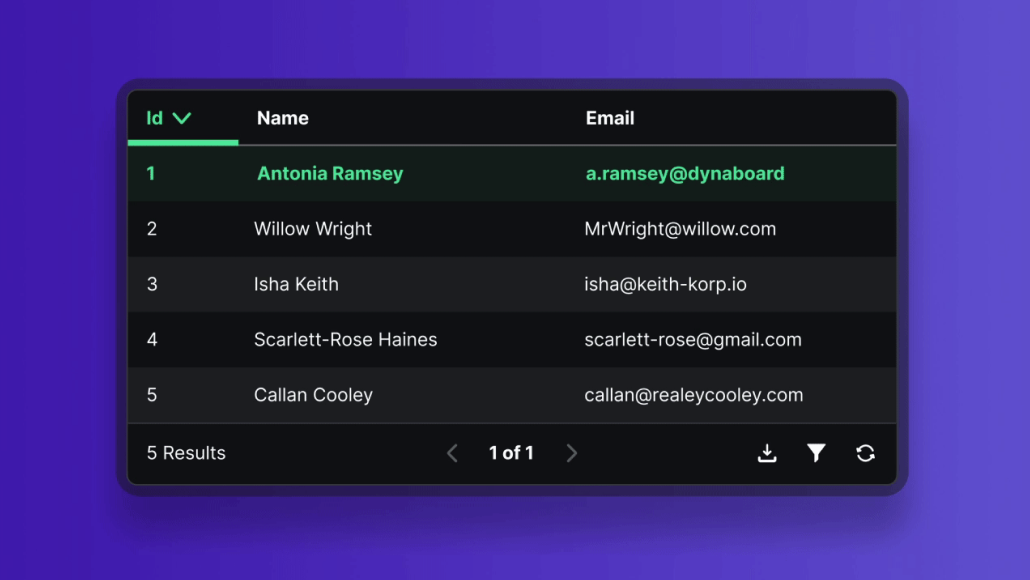Click email isha@keith-korp.io
The width and height of the screenshot is (1030, 580).
click(x=665, y=284)
